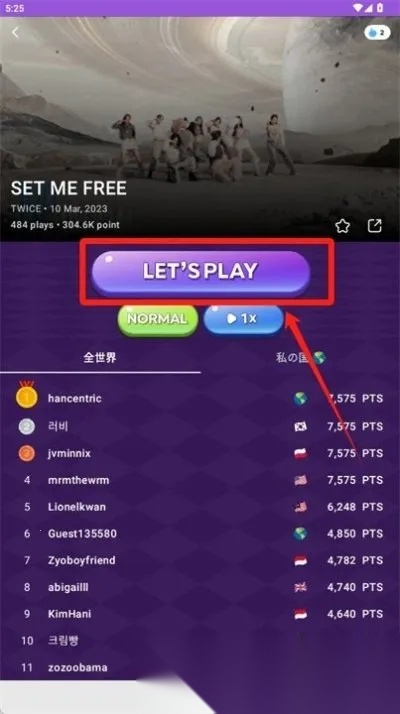The width and height of the screenshot is (400, 714).
Task: Favorite the song with the star icon
Action: tap(342, 225)
